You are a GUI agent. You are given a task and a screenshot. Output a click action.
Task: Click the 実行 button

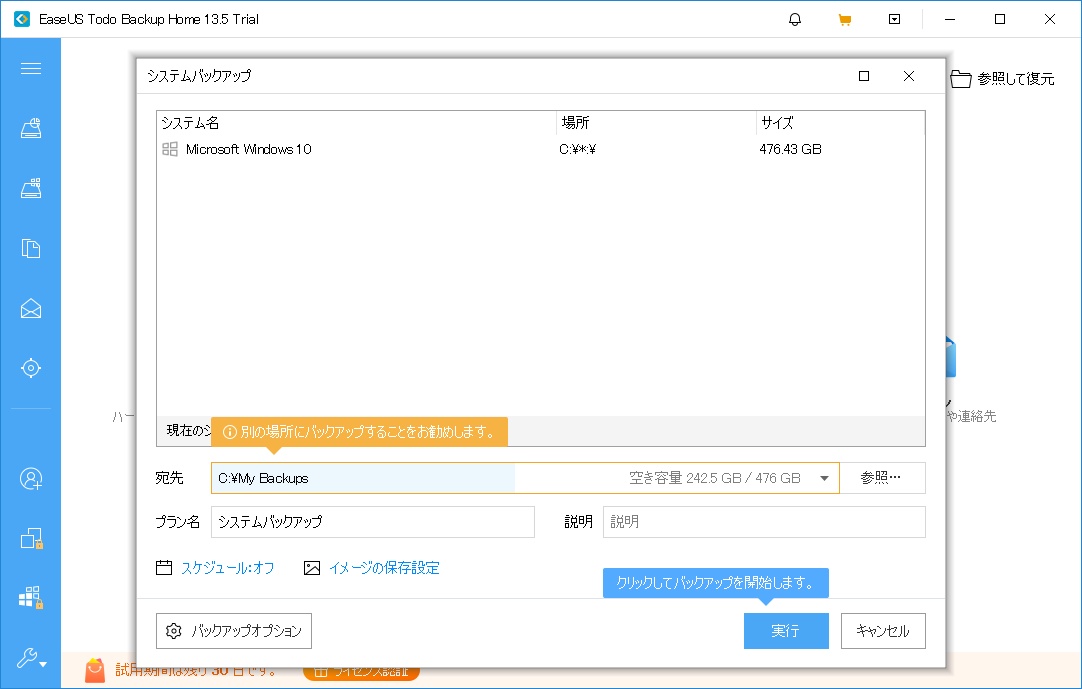click(786, 631)
